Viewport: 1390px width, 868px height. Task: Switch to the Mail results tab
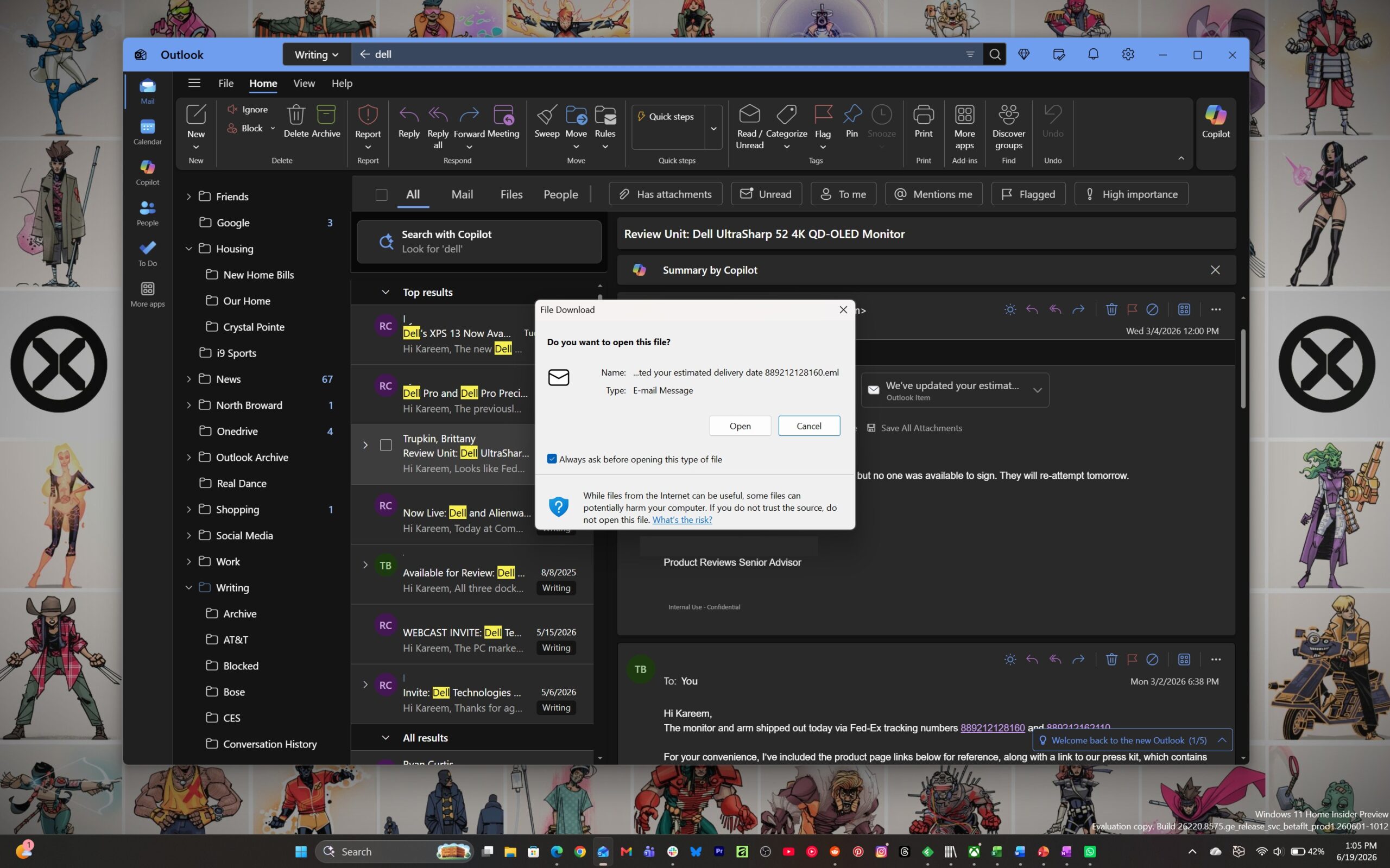point(462,195)
